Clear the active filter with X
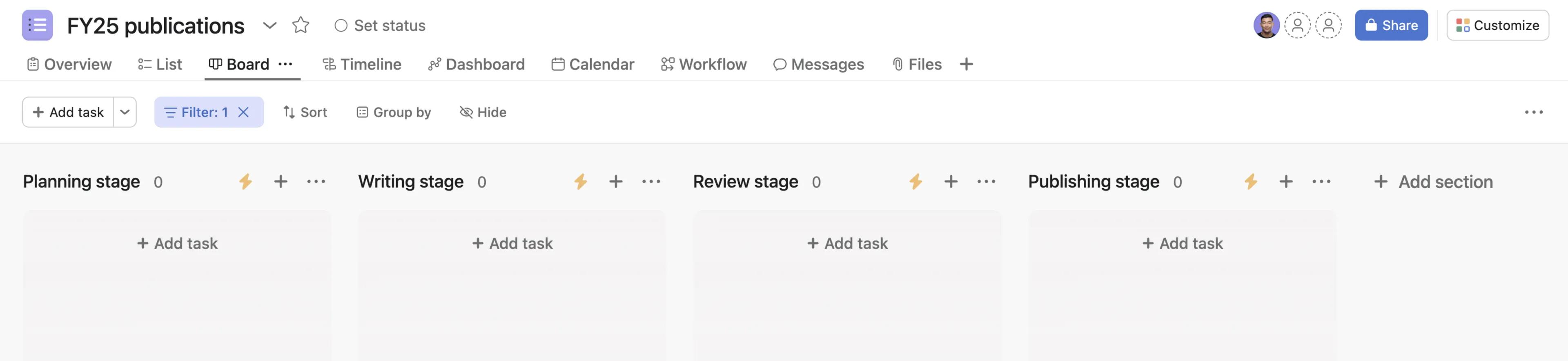 click(243, 112)
